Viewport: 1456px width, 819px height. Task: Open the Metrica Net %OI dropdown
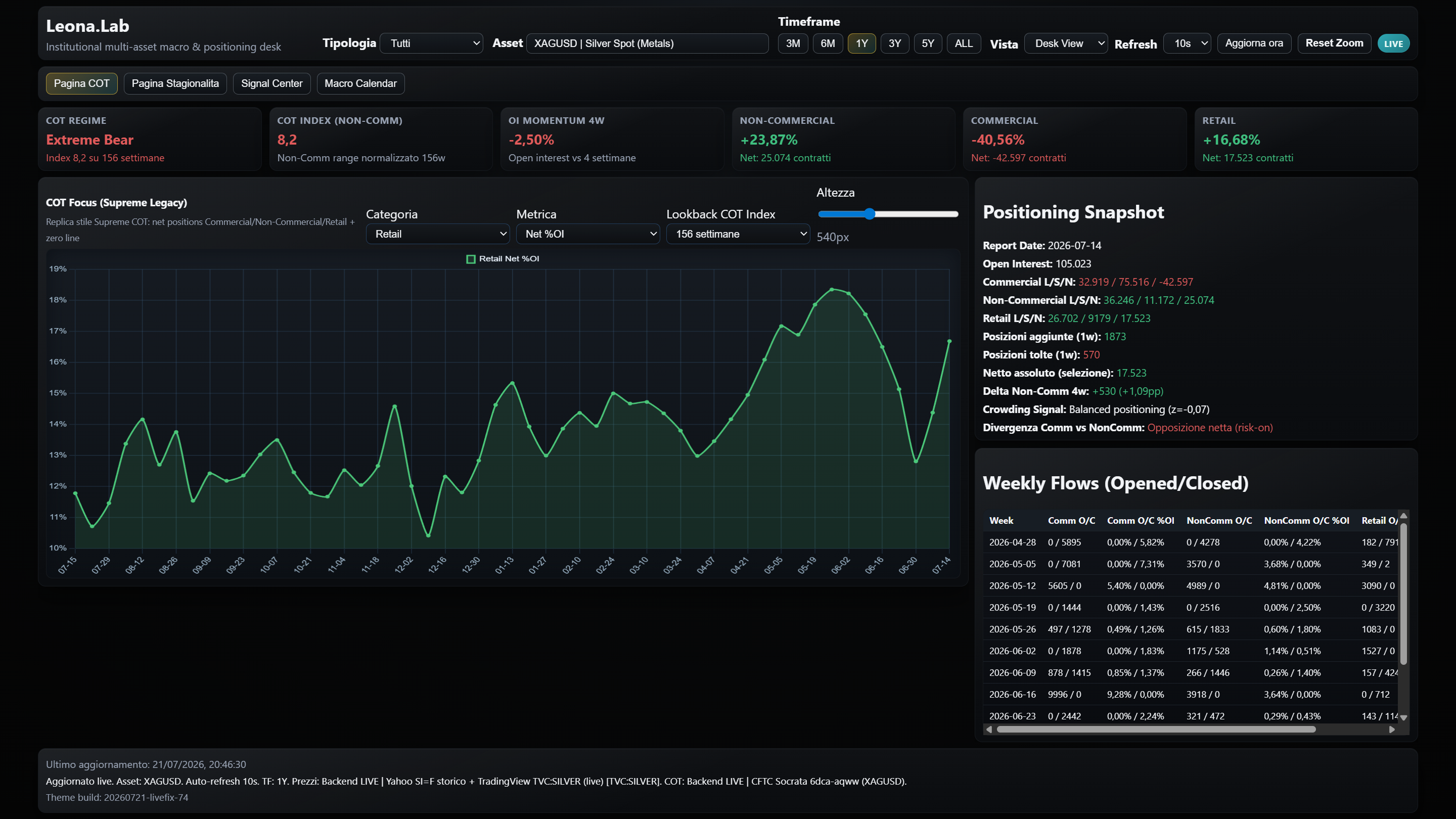588,234
